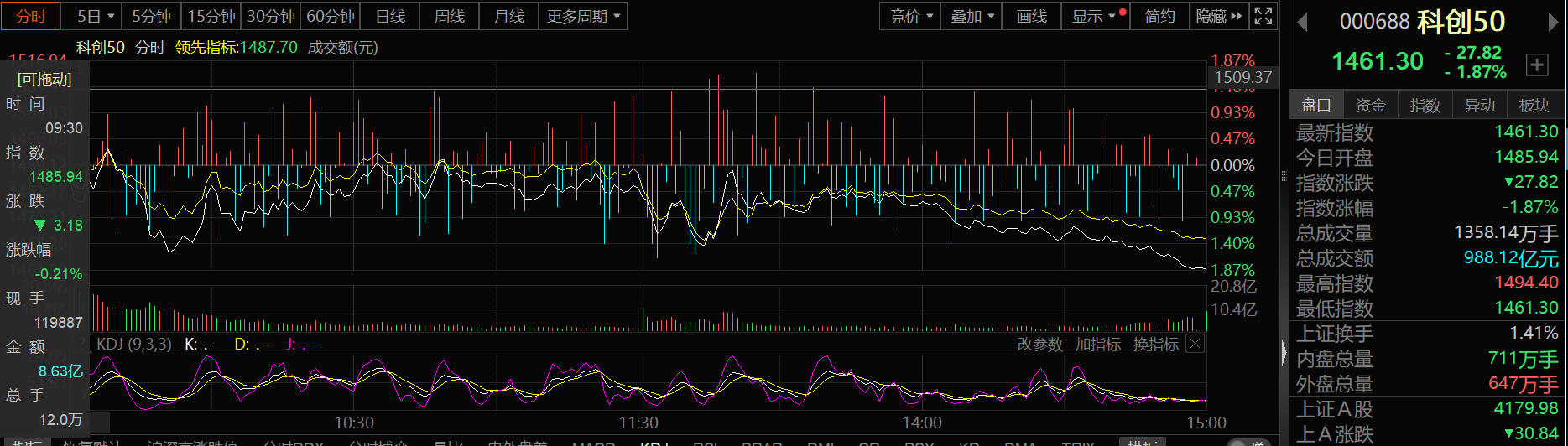The image size is (1568, 446).
Task: Close the KDJ indicator panel
Action: click(x=1196, y=344)
